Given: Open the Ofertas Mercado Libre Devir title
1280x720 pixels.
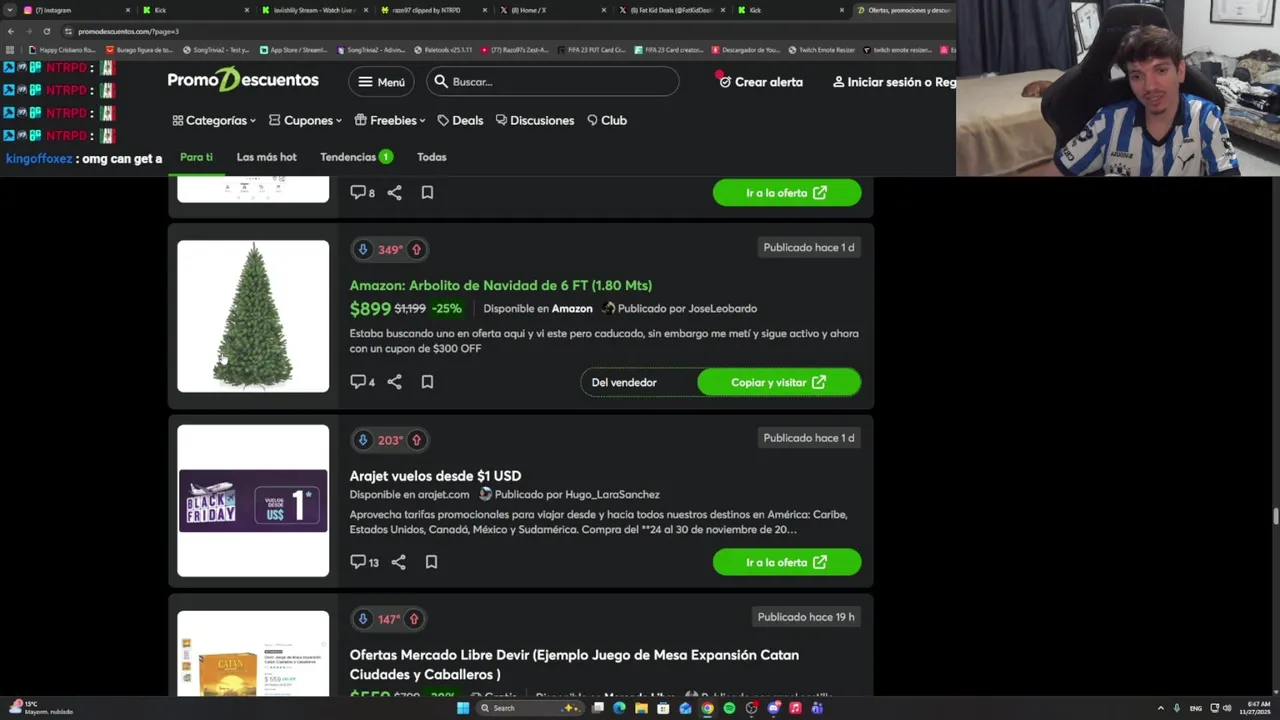Looking at the screenshot, I should pos(574,664).
